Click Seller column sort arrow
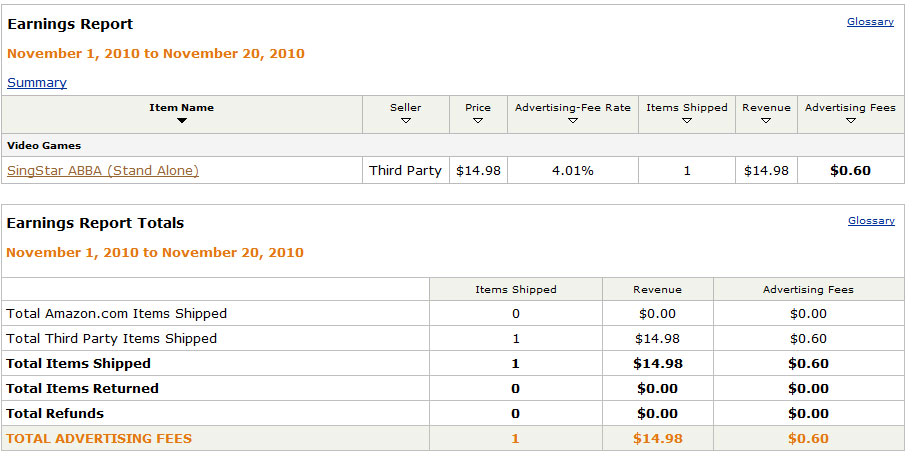The image size is (912, 460). click(x=406, y=121)
